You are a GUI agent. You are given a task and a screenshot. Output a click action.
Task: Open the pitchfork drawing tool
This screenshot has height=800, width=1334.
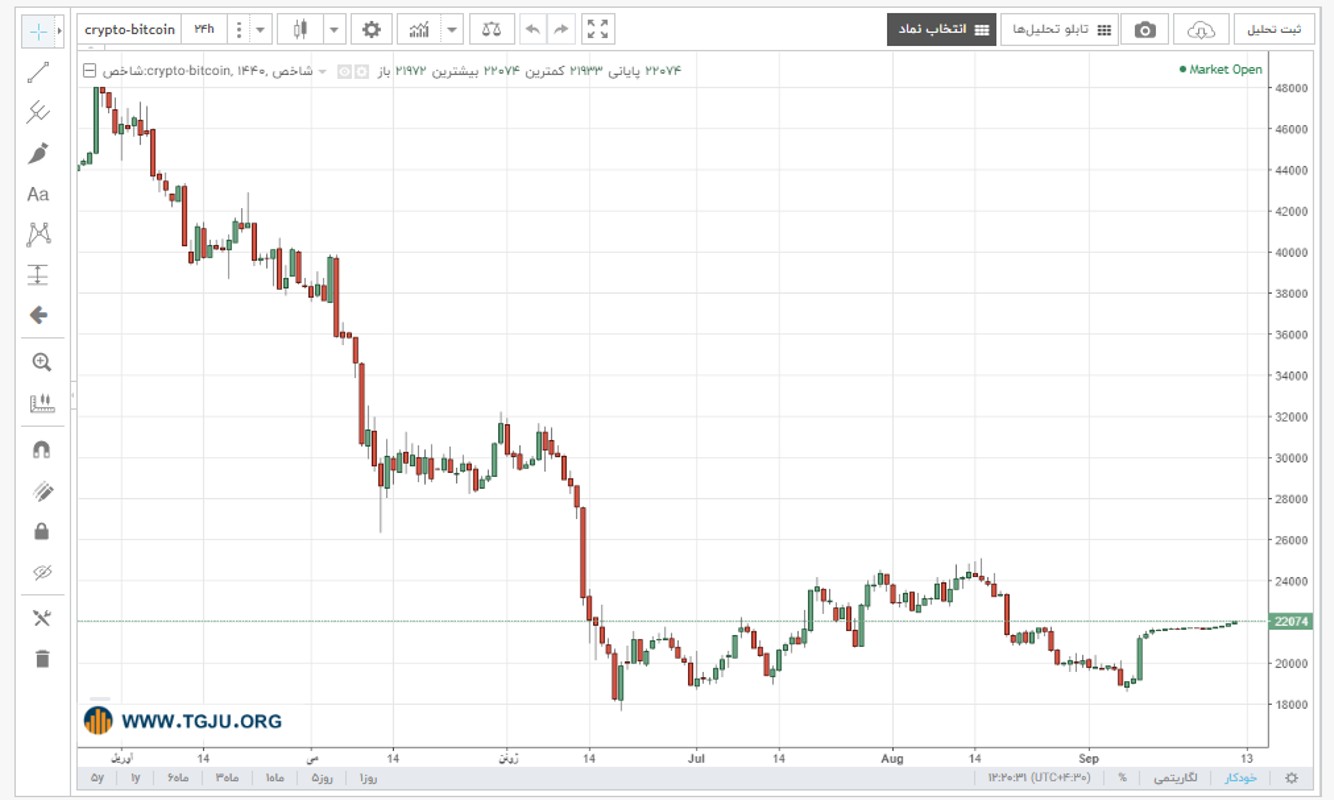[x=38, y=112]
